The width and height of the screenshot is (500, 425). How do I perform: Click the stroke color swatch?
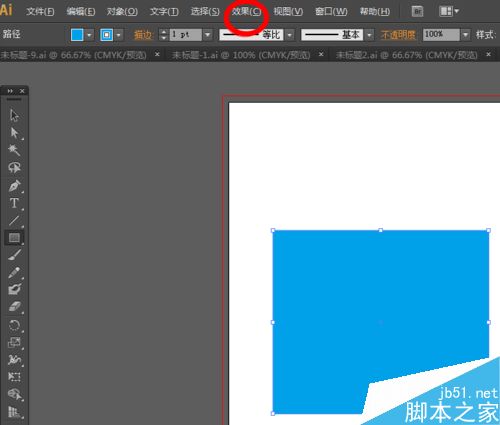click(x=107, y=35)
